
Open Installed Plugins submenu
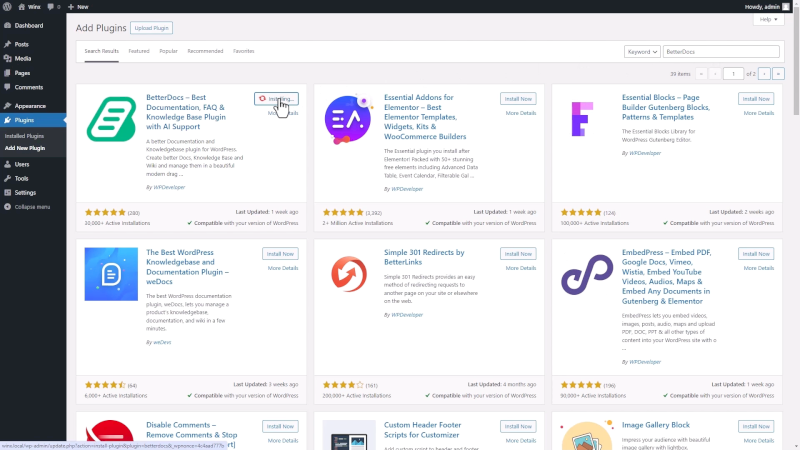tap(24, 136)
